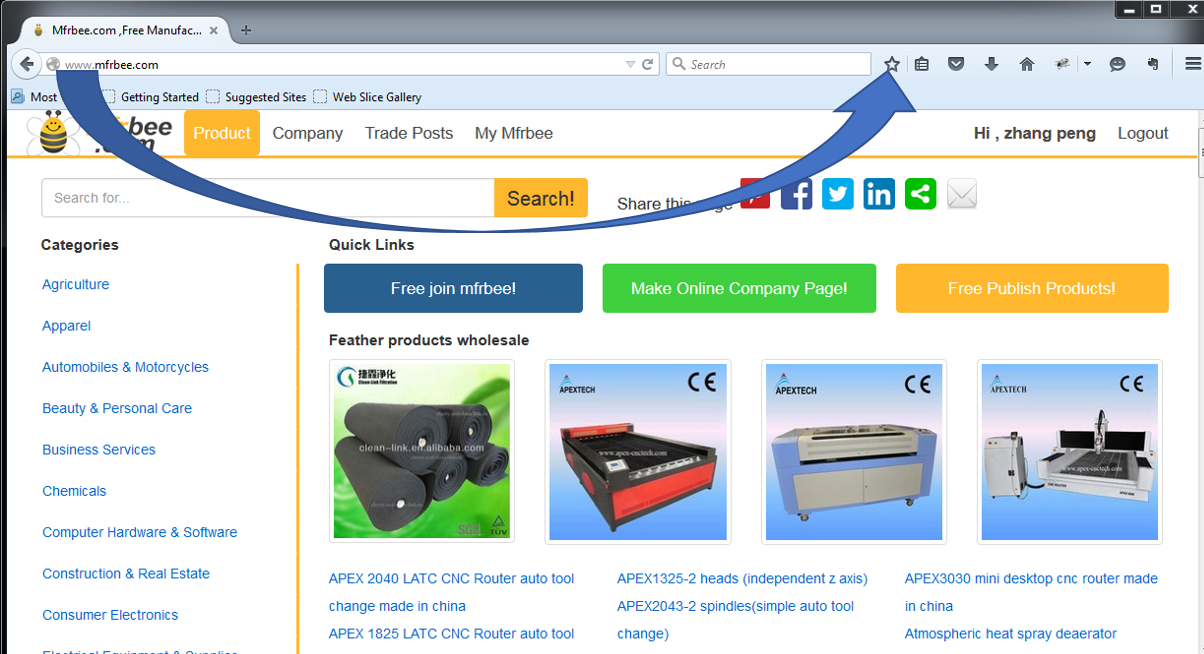Viewport: 1204px width, 654px height.
Task: Show your bookmarks list
Action: [922, 64]
